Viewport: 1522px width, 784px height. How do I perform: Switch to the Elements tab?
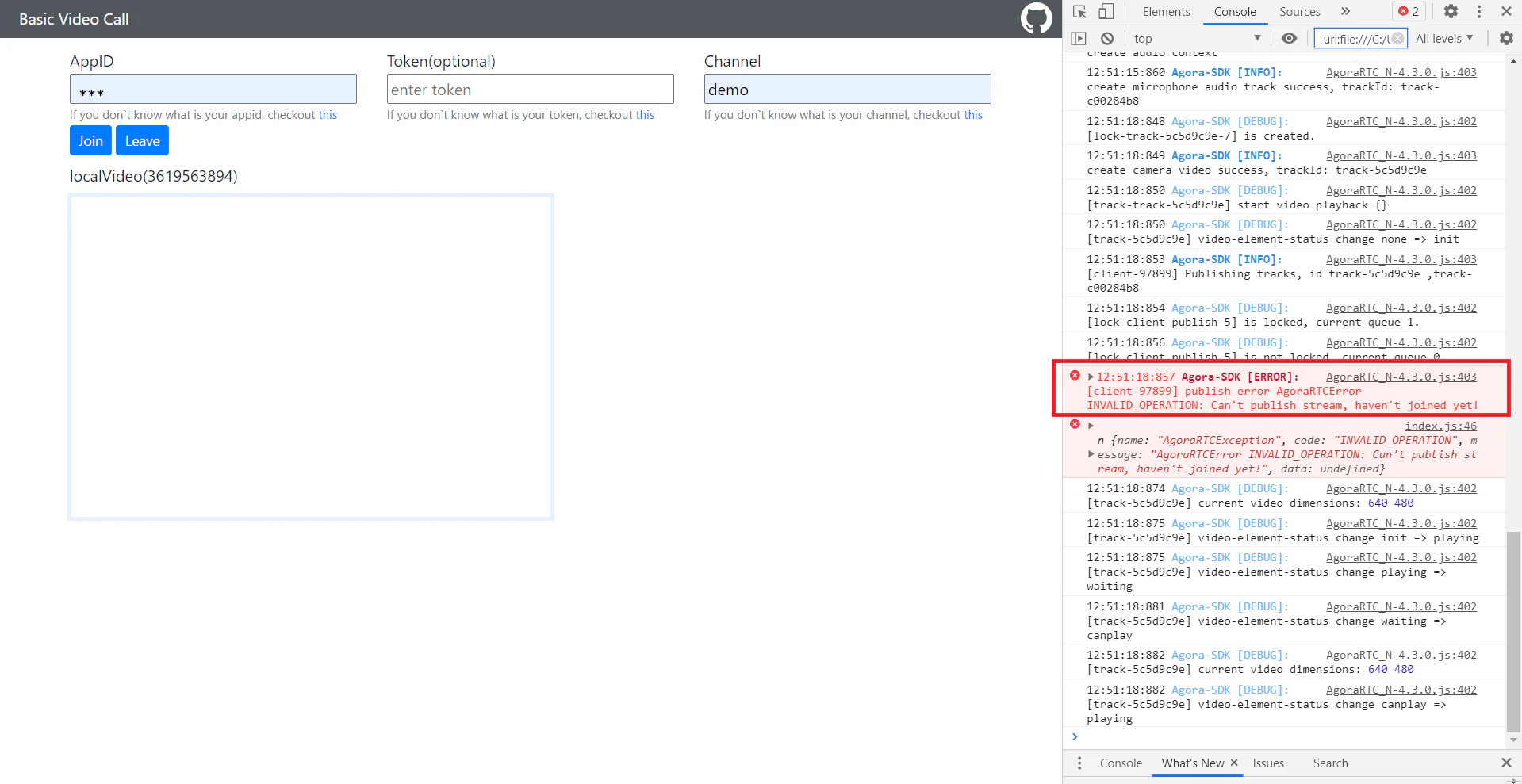click(x=1166, y=12)
